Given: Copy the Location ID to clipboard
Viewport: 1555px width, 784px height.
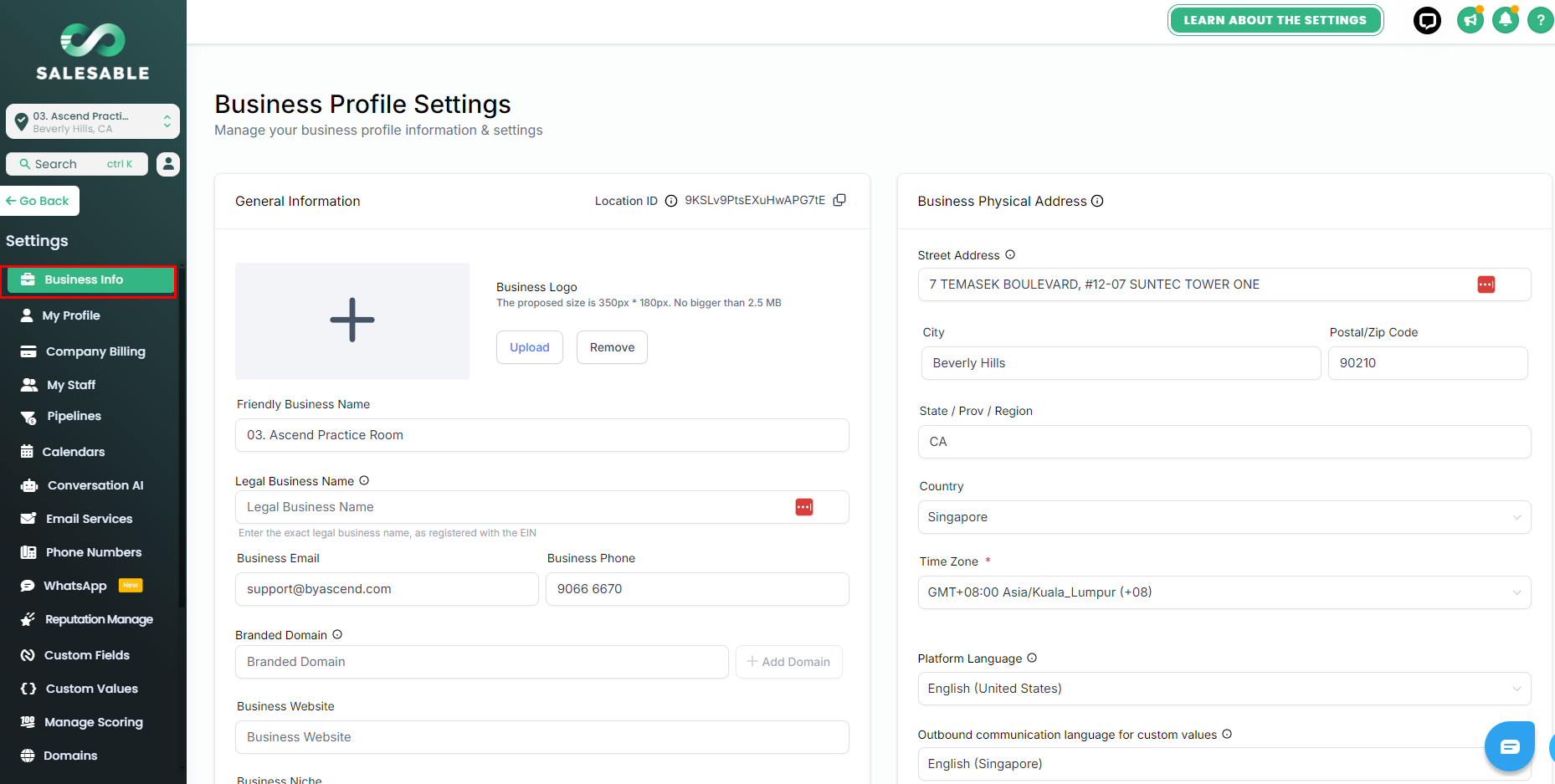Looking at the screenshot, I should [x=839, y=200].
